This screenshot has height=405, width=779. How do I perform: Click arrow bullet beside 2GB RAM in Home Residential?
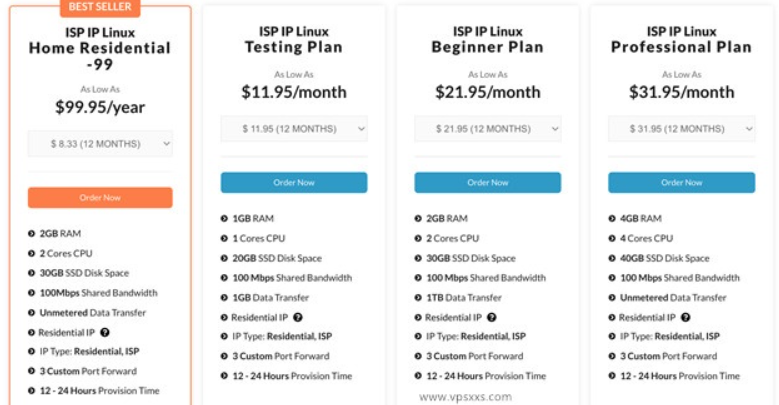[x=32, y=233]
